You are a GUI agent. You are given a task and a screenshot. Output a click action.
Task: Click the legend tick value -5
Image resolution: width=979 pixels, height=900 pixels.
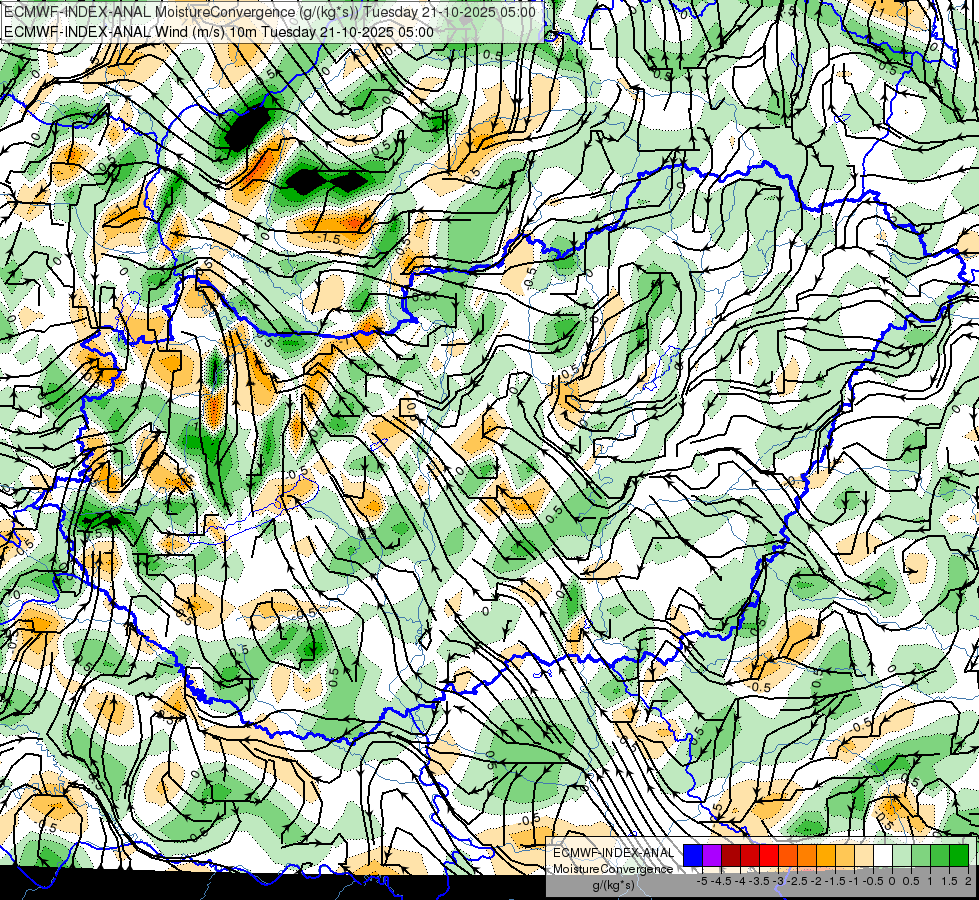coord(702,881)
